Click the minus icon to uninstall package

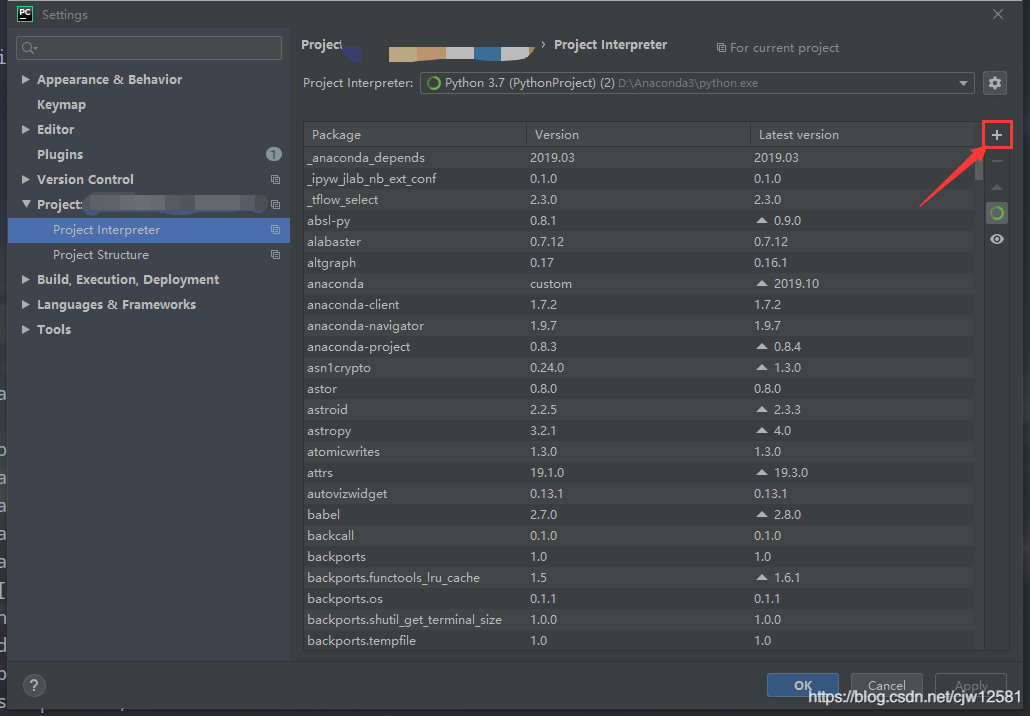[x=996, y=161]
